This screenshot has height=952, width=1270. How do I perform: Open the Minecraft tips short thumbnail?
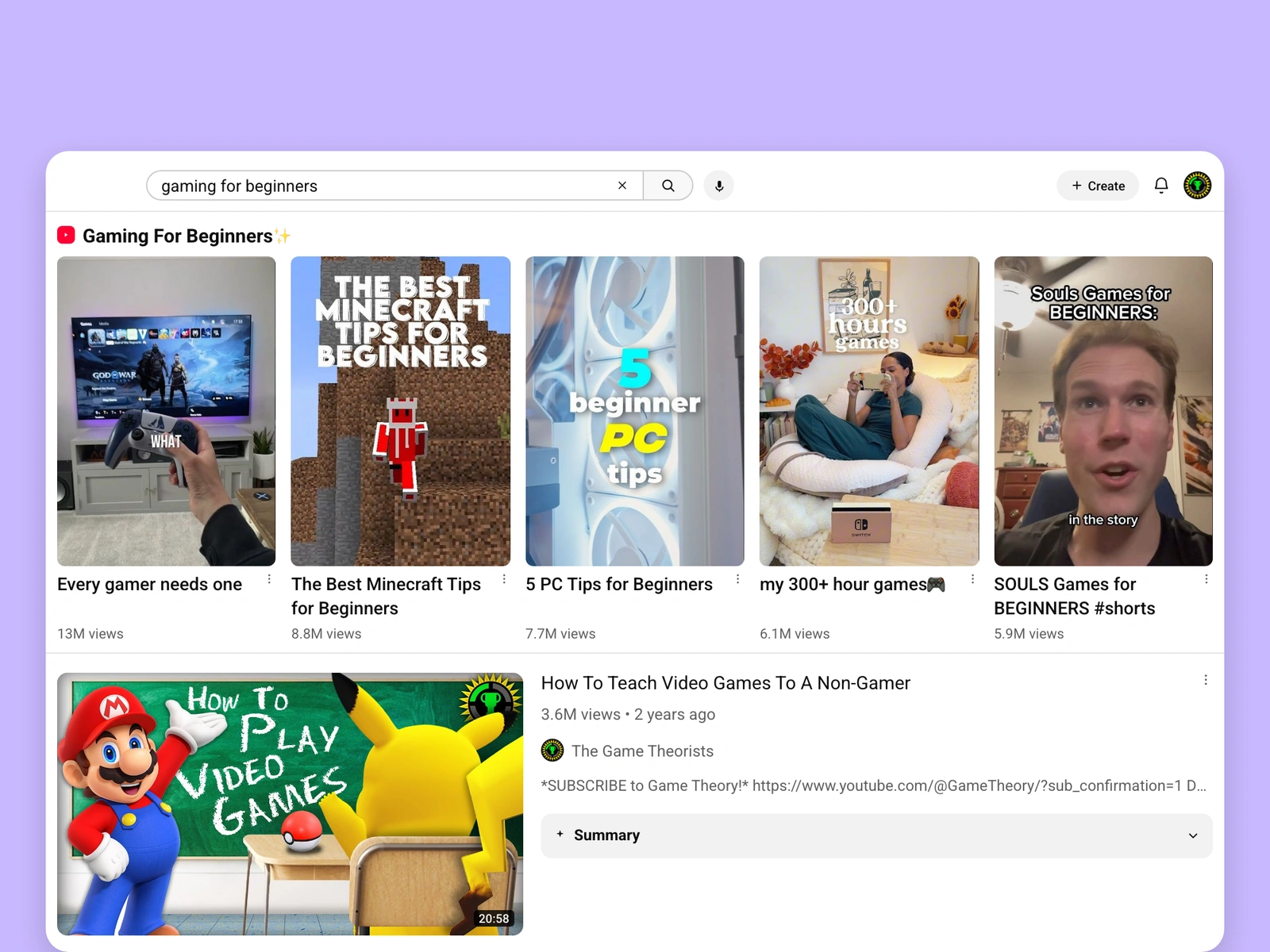[x=401, y=411]
